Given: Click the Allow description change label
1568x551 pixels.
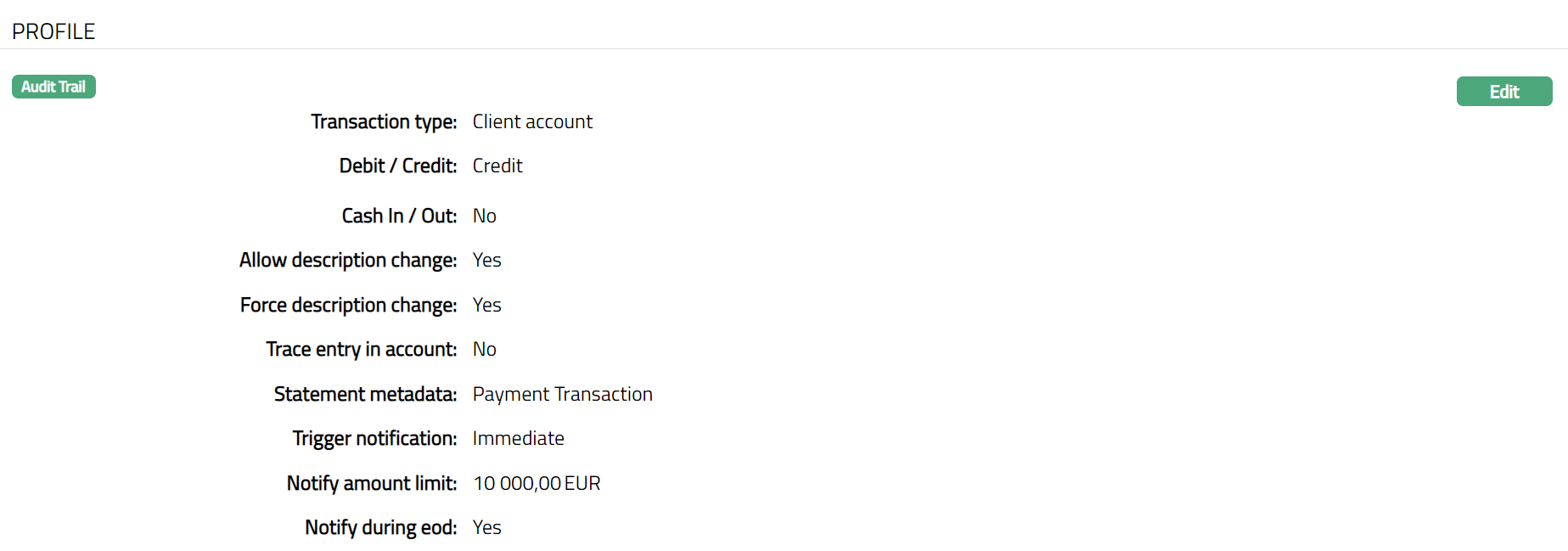Looking at the screenshot, I should click(x=348, y=260).
